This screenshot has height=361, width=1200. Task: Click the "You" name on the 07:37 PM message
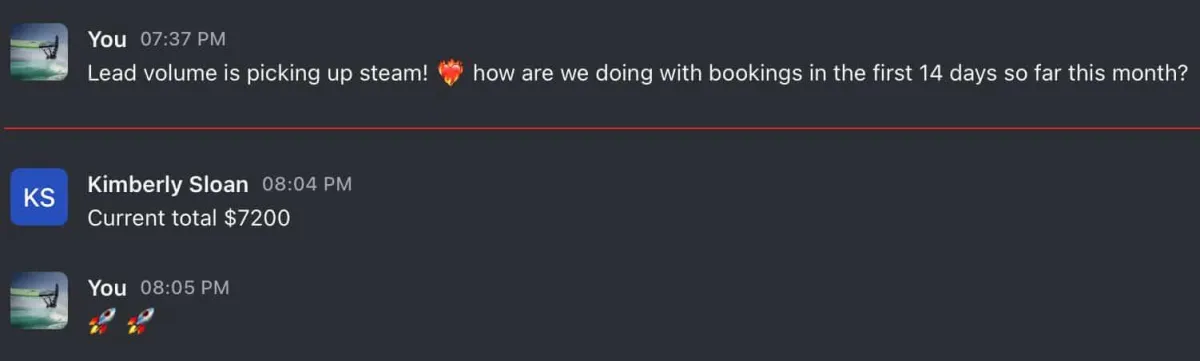(x=107, y=39)
